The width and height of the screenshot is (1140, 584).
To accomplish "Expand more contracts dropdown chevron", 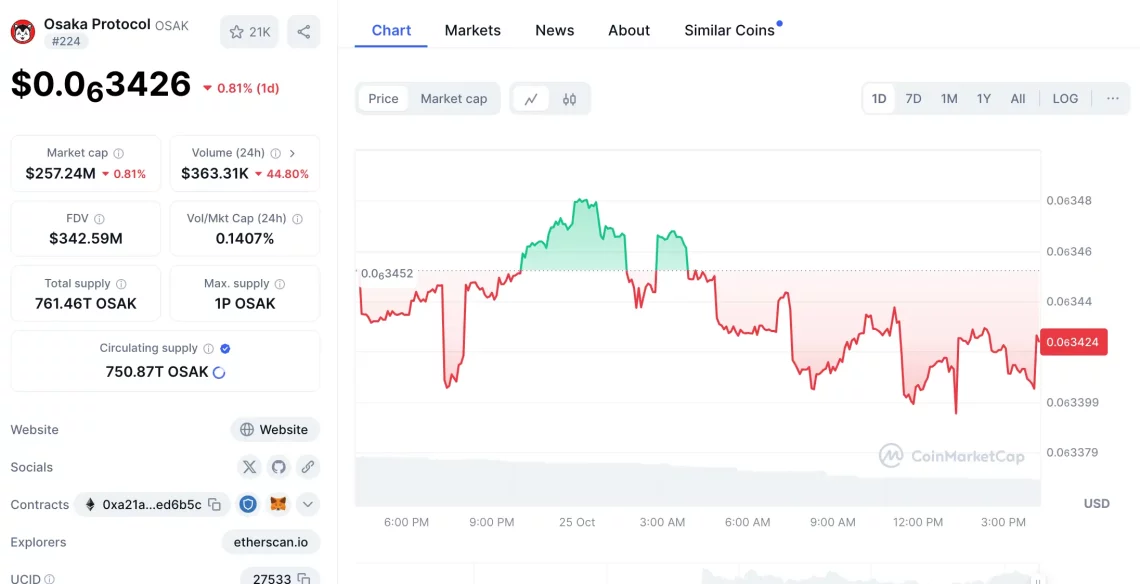I will pyautogui.click(x=307, y=505).
